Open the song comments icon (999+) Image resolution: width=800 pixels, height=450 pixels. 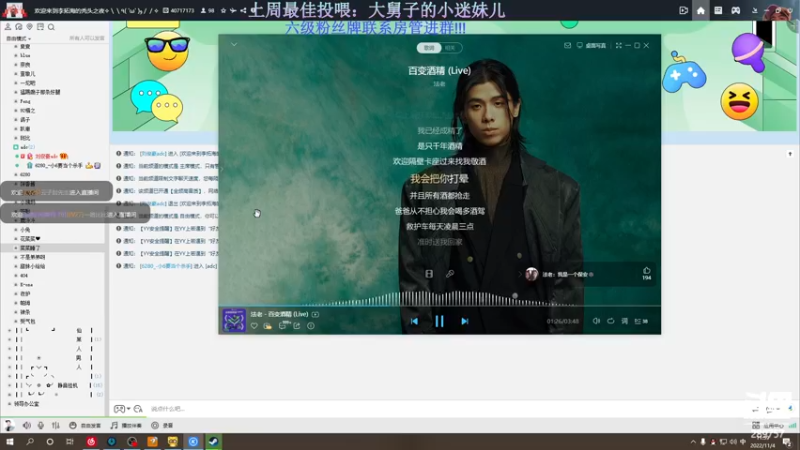283,326
